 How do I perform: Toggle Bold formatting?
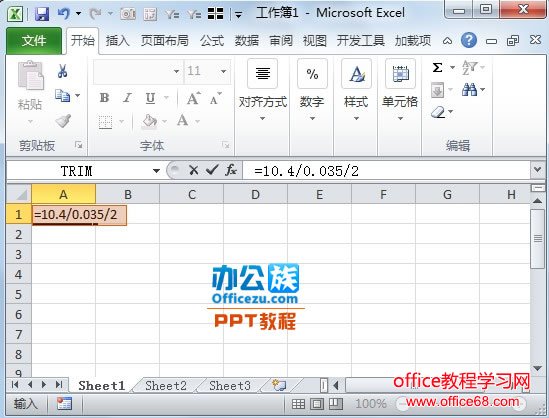pos(104,98)
